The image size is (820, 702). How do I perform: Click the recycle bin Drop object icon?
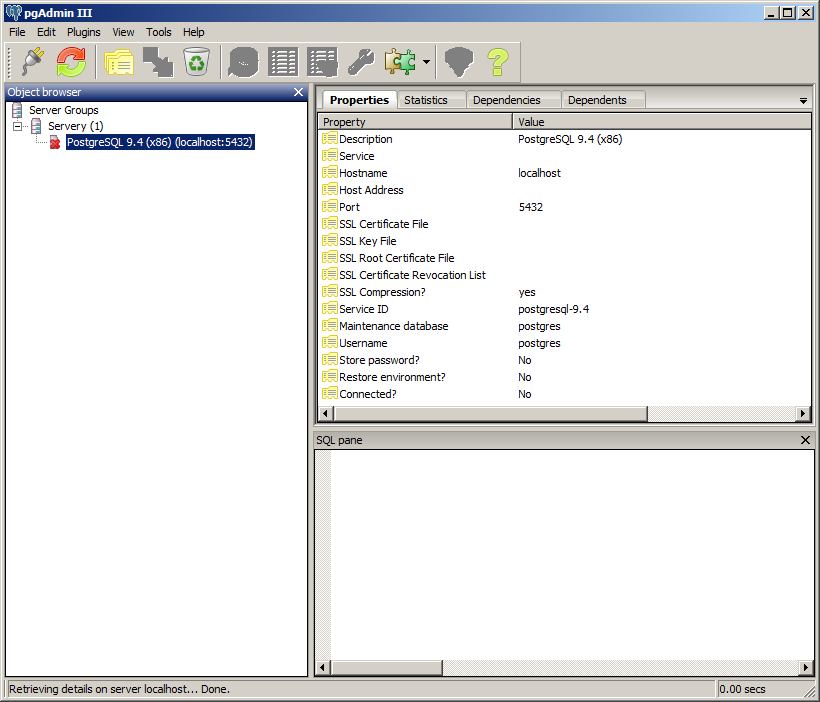[196, 62]
